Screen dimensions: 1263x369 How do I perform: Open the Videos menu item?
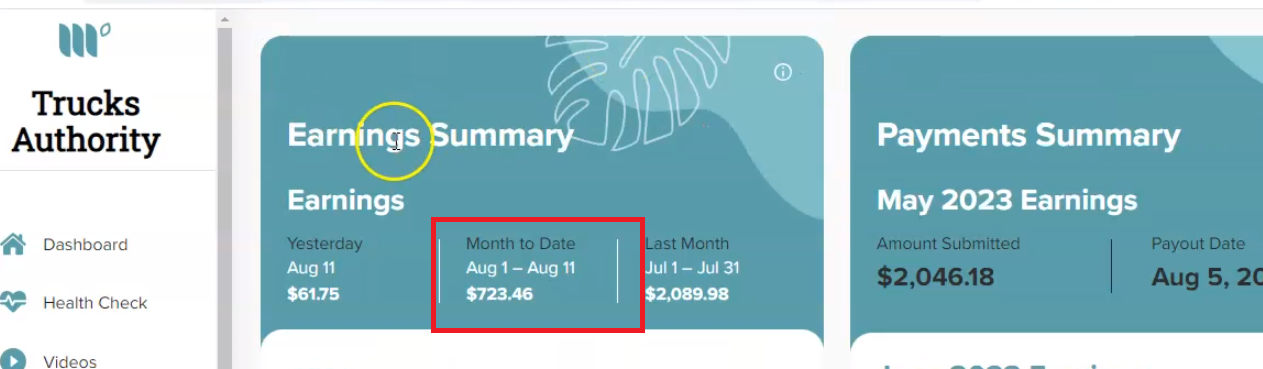pos(70,361)
